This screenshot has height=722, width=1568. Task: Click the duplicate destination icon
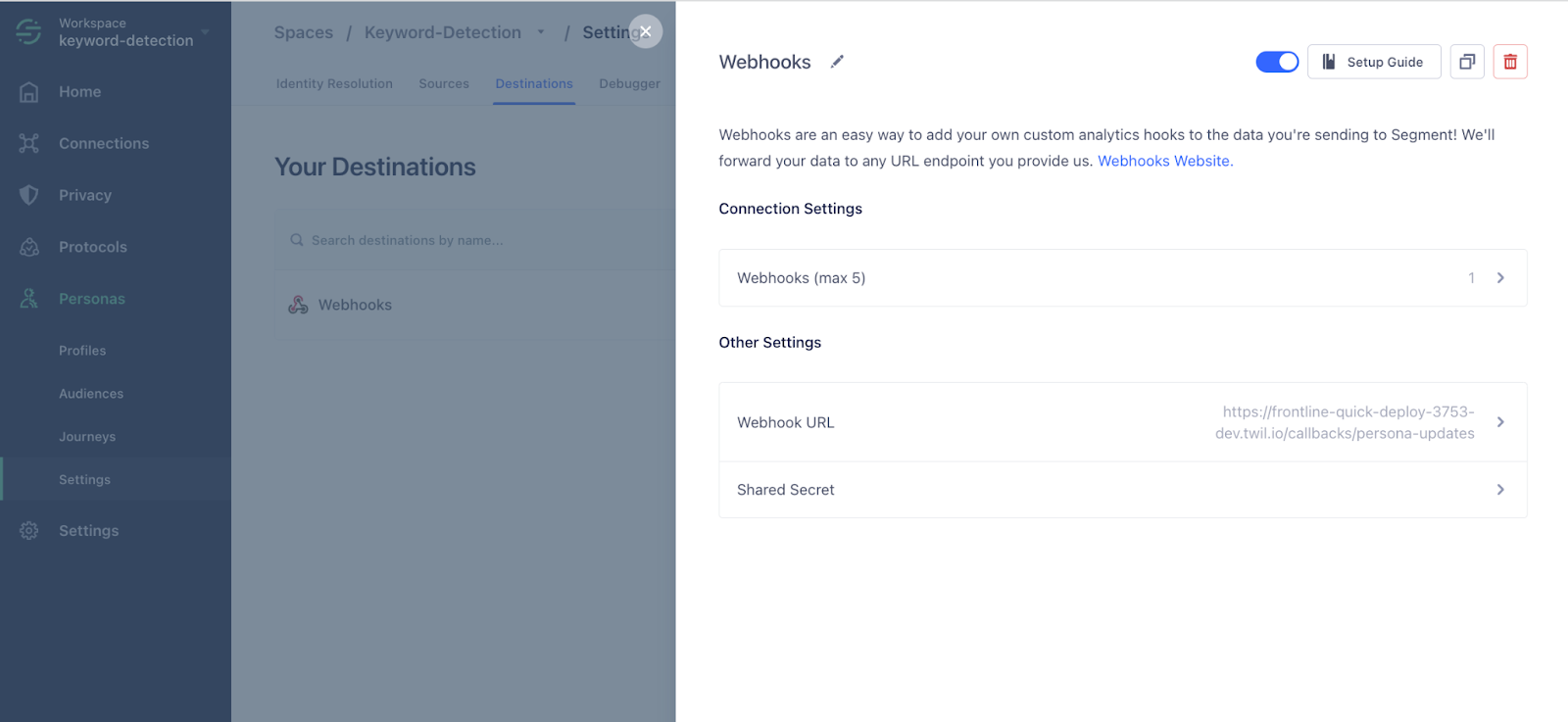pos(1467,62)
